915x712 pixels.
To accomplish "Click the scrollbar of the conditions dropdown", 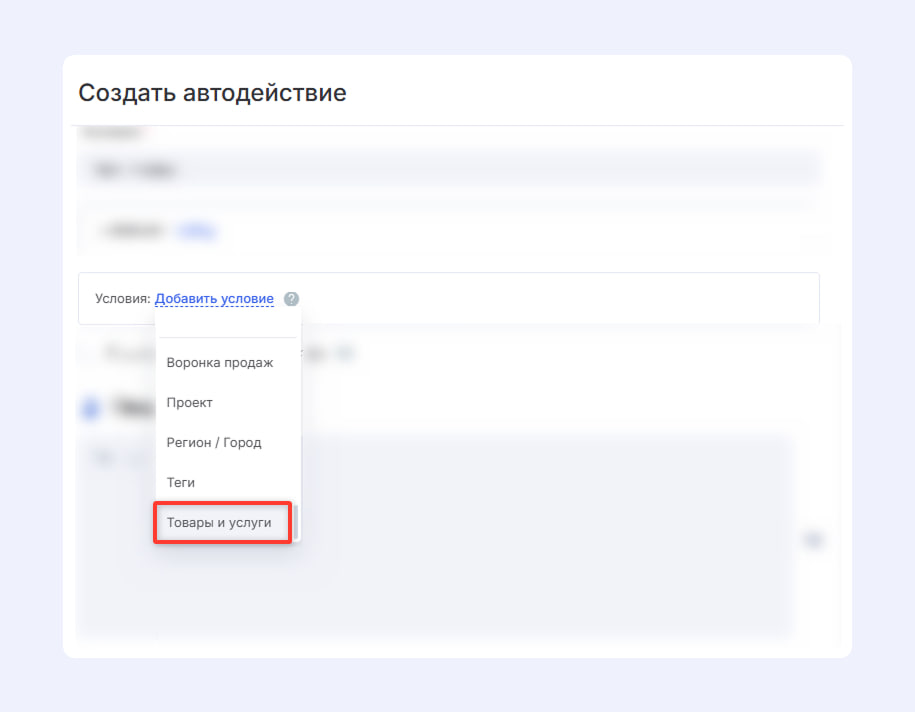I will point(295,521).
